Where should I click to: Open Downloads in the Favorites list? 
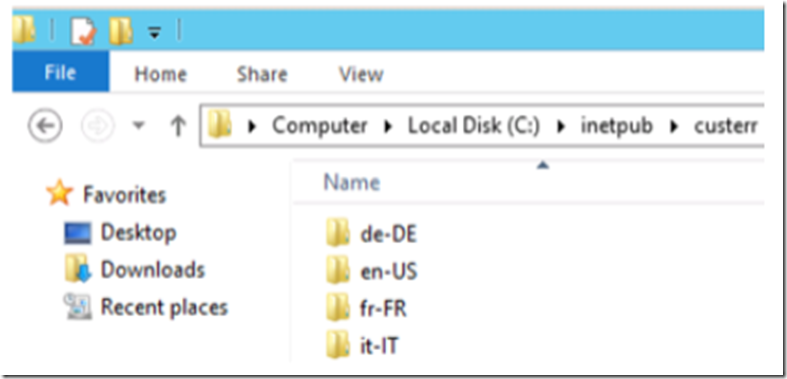tap(153, 270)
